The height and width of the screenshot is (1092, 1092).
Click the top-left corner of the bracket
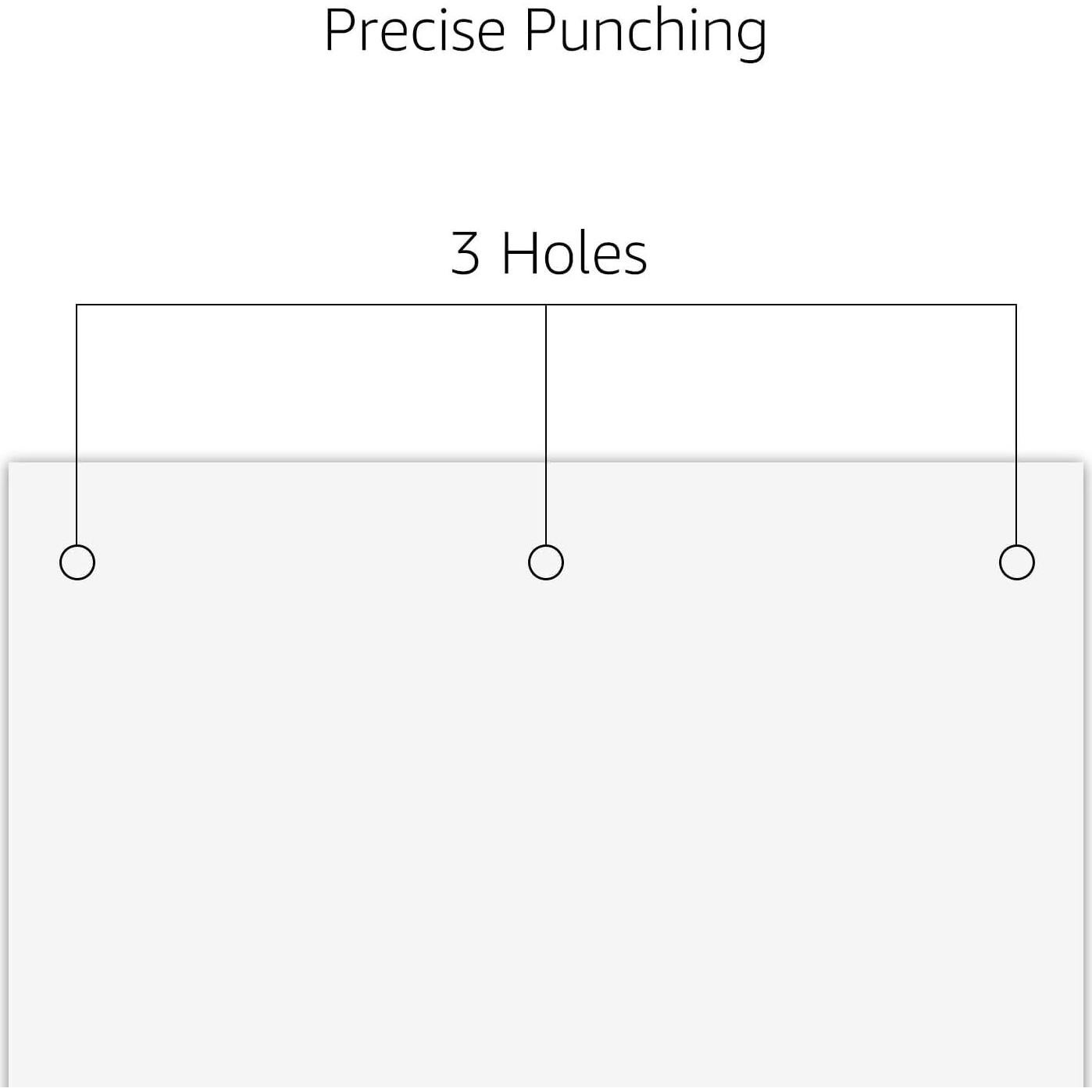click(x=77, y=305)
